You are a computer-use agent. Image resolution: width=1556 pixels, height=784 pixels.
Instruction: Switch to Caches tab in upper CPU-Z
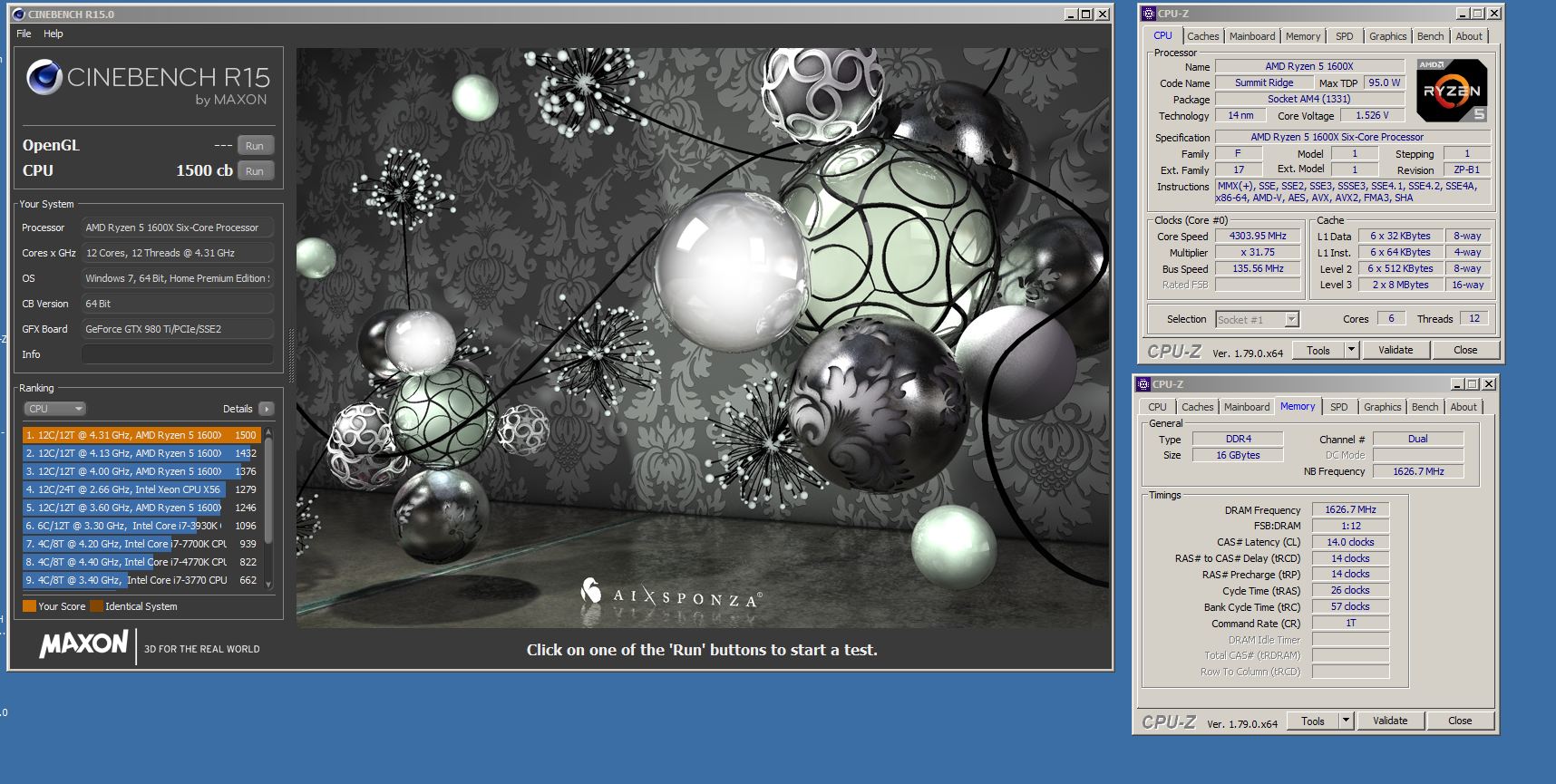[1203, 36]
